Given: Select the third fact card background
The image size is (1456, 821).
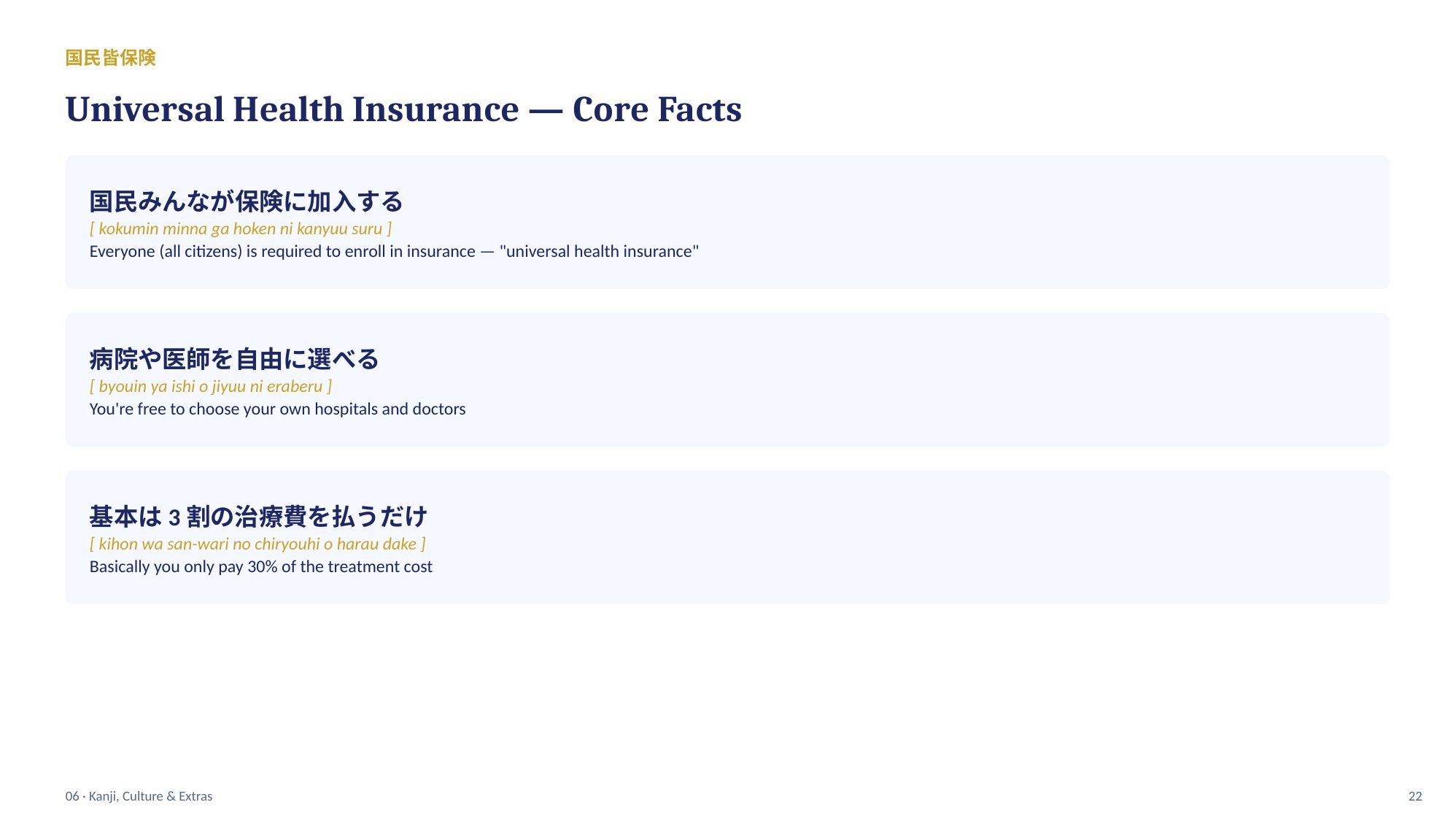Looking at the screenshot, I should 727,537.
